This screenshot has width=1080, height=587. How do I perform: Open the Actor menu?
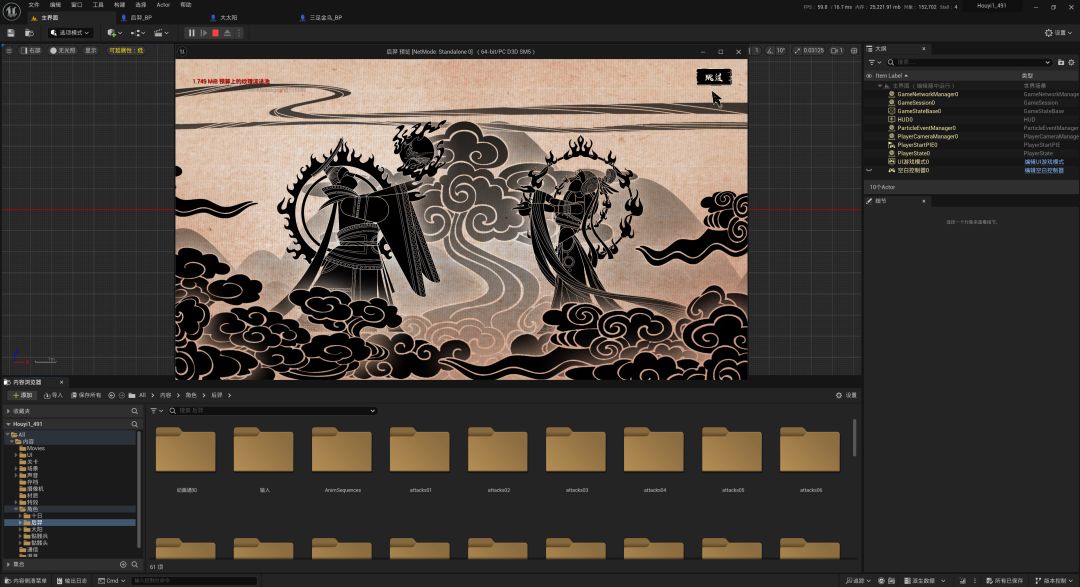click(x=163, y=5)
